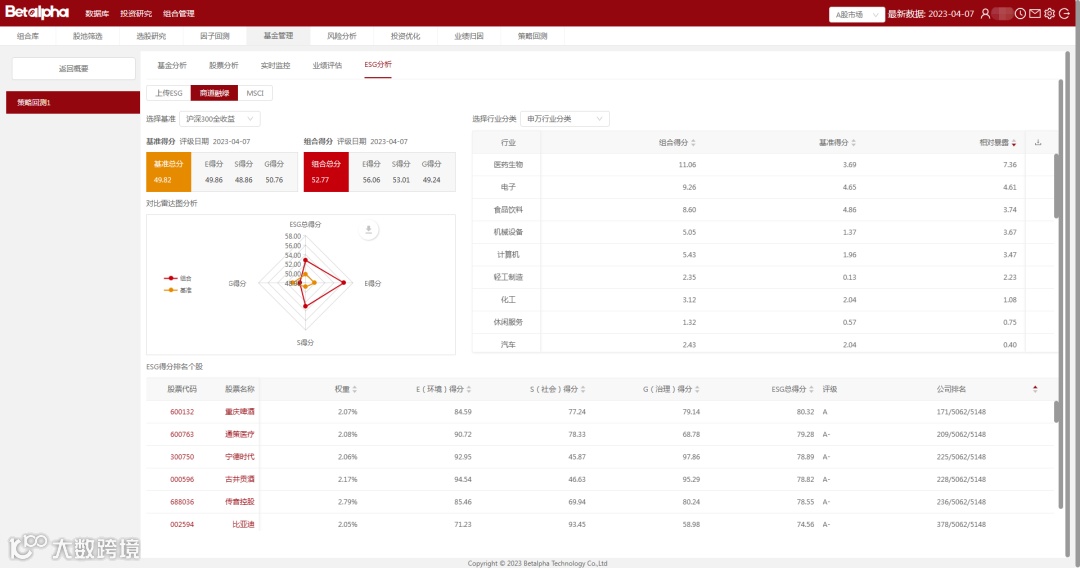Click the logout icon
Screen dimensions: 1080x568
pos(1064,14)
